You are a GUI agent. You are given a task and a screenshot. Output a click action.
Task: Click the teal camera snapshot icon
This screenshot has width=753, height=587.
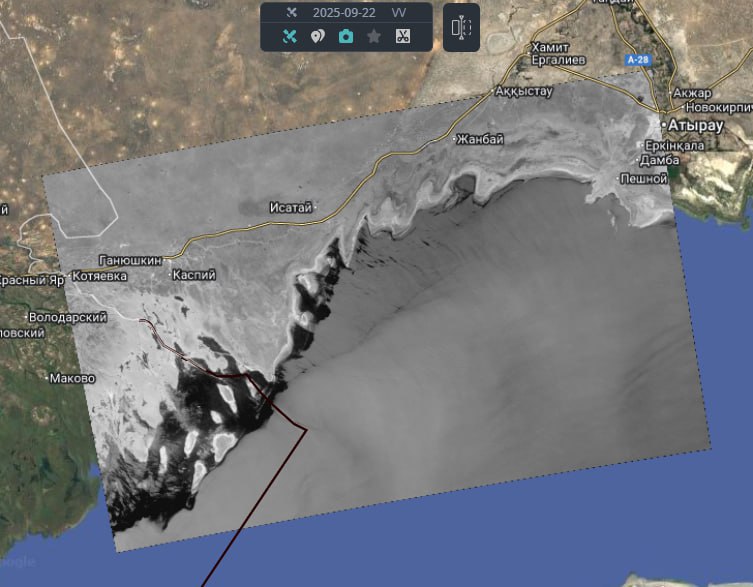pos(346,37)
